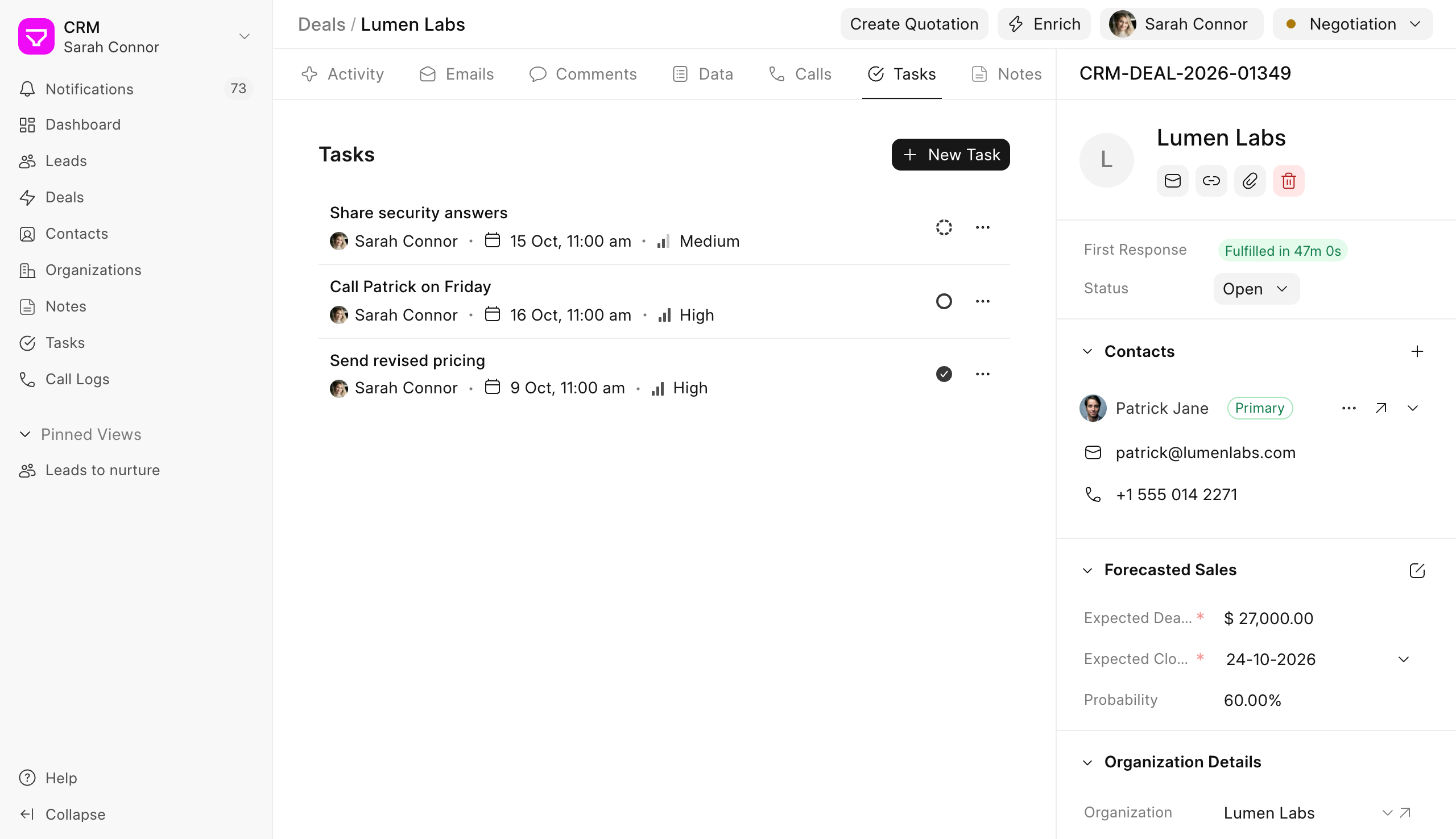Open Notifications in the sidebar
The height and width of the screenshot is (839, 1456).
click(136, 89)
